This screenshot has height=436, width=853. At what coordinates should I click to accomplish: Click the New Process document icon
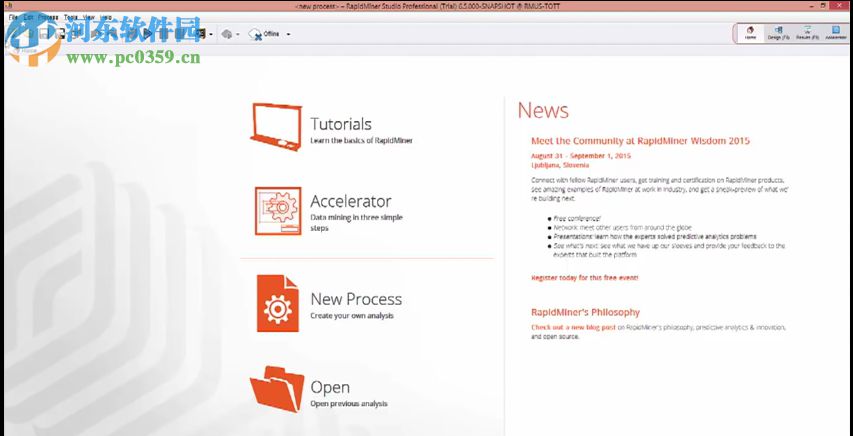click(x=277, y=303)
